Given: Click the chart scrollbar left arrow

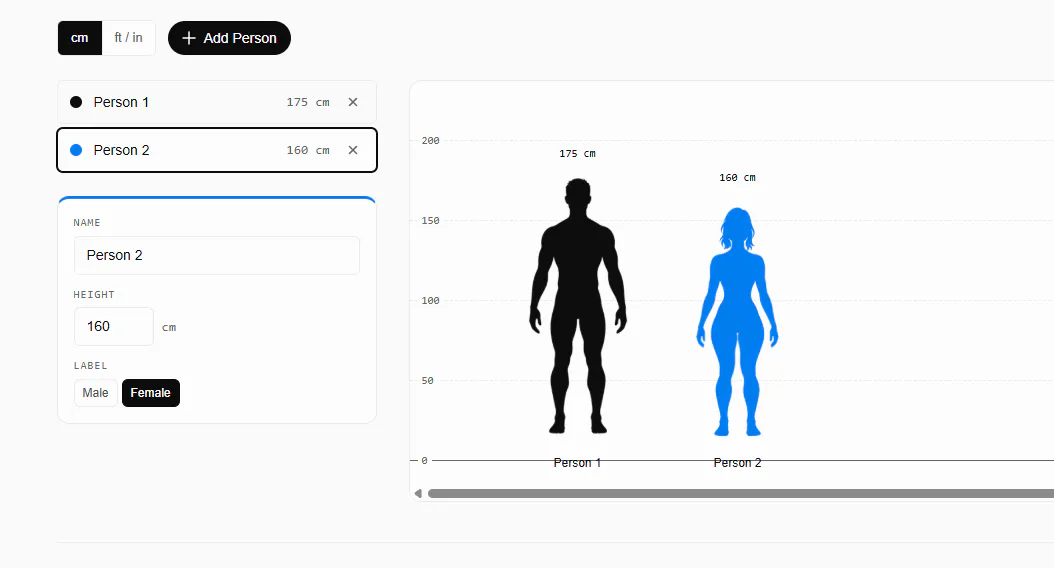Looking at the screenshot, I should click(418, 493).
